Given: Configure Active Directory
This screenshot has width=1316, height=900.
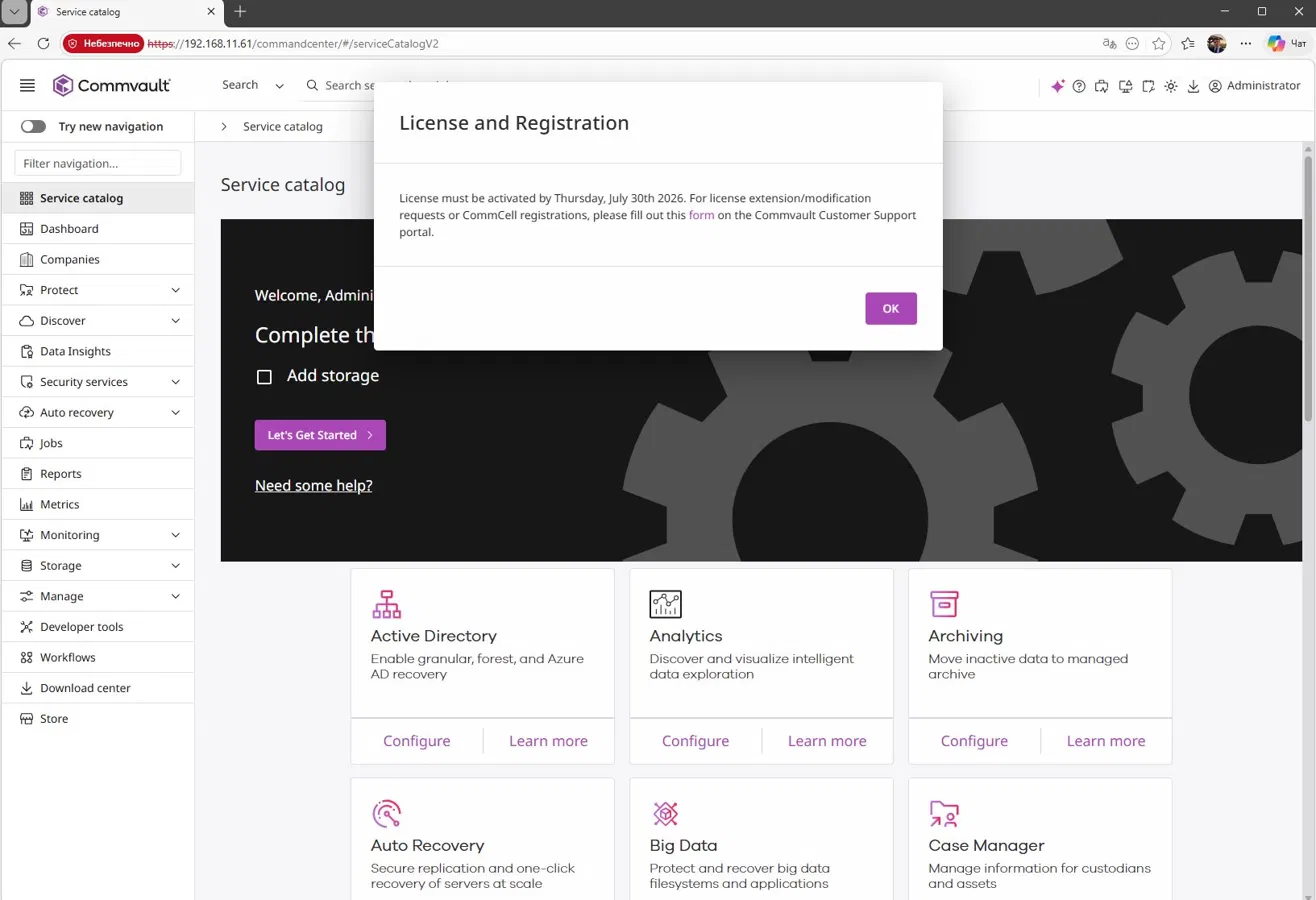Looking at the screenshot, I should coord(417,741).
